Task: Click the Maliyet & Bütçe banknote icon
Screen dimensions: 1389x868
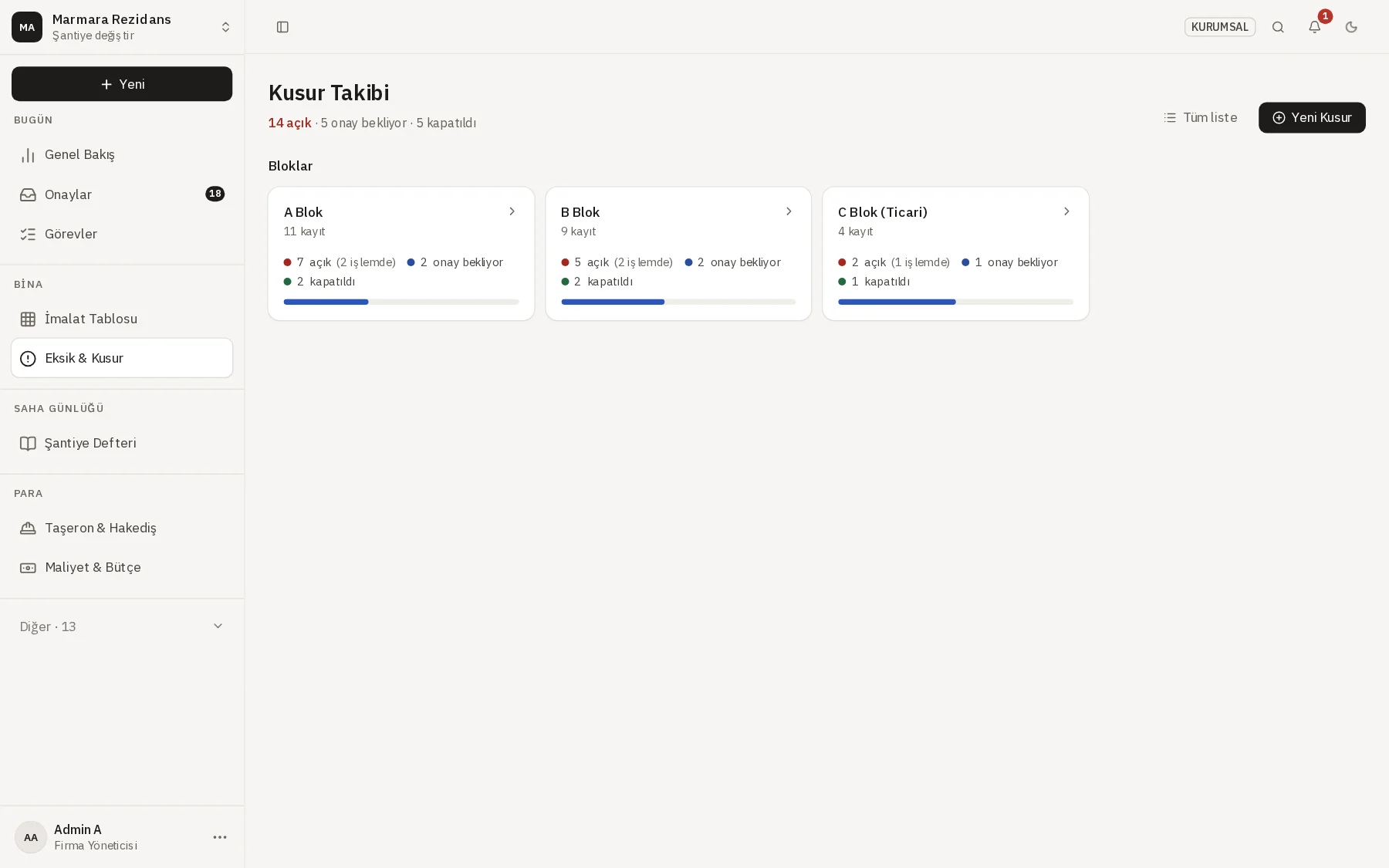Action: coord(28,567)
